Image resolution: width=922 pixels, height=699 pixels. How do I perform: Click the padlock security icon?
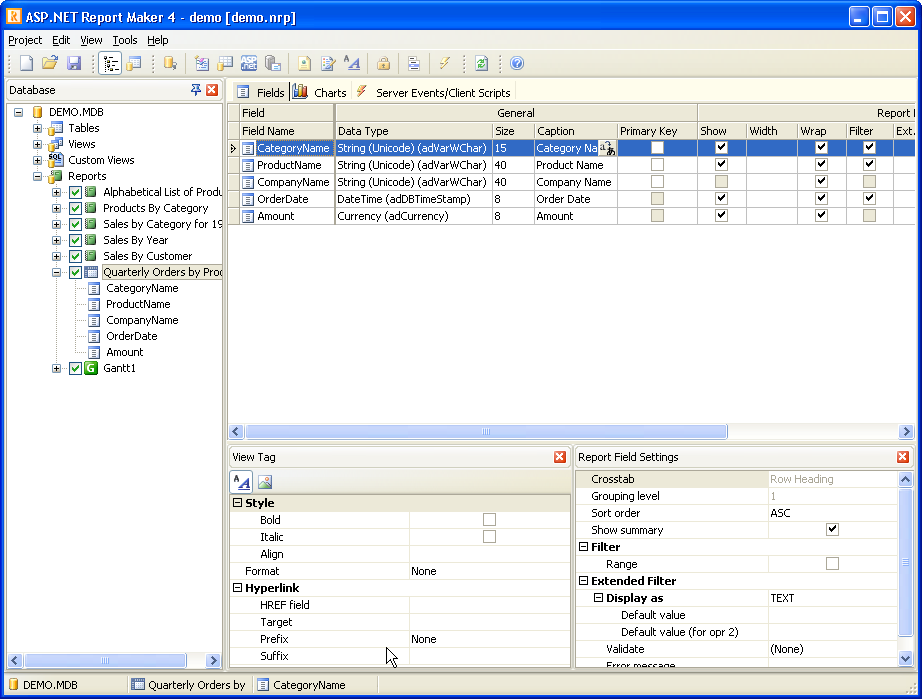(383, 63)
